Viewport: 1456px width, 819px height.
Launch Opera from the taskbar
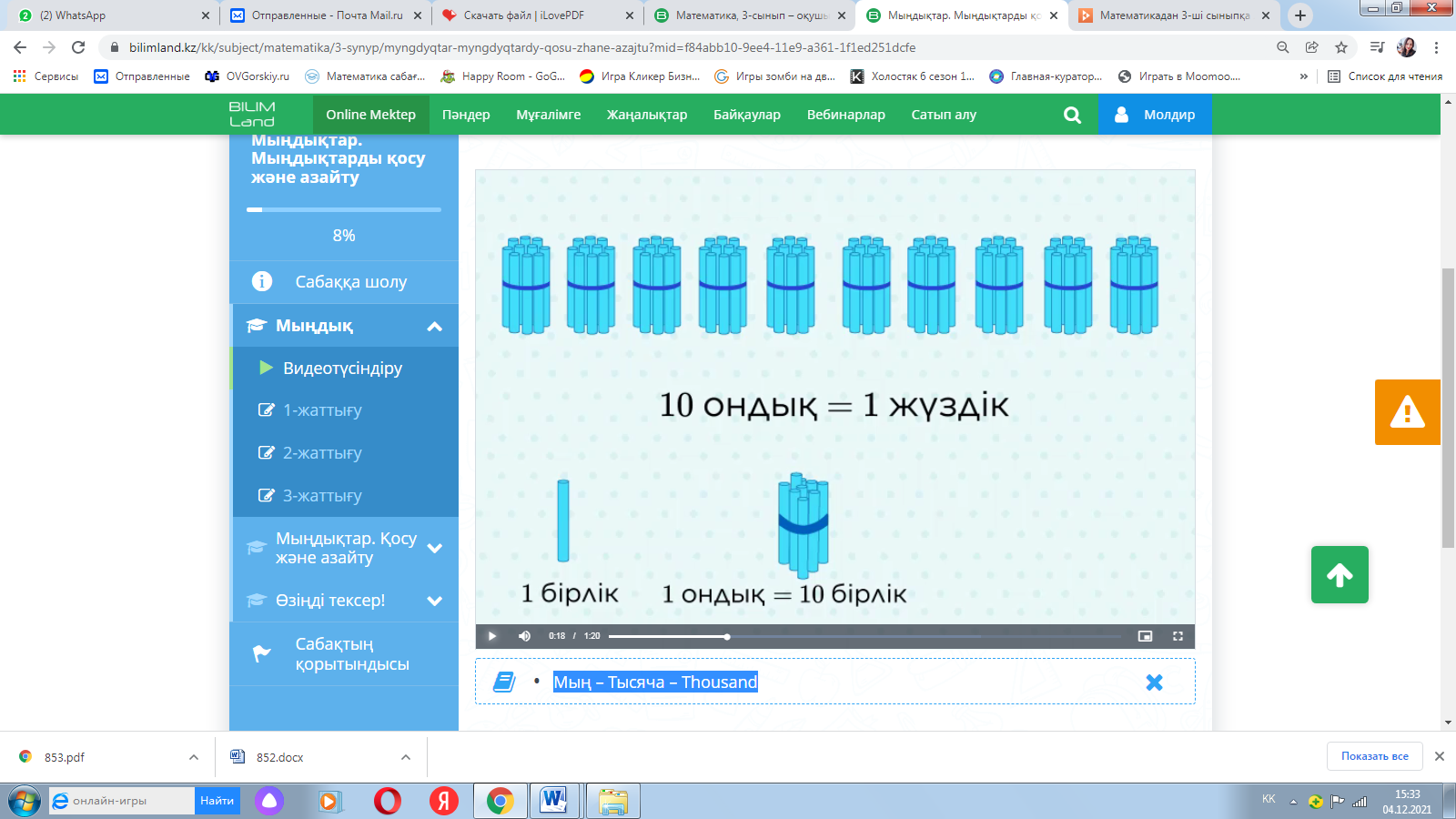(388, 801)
